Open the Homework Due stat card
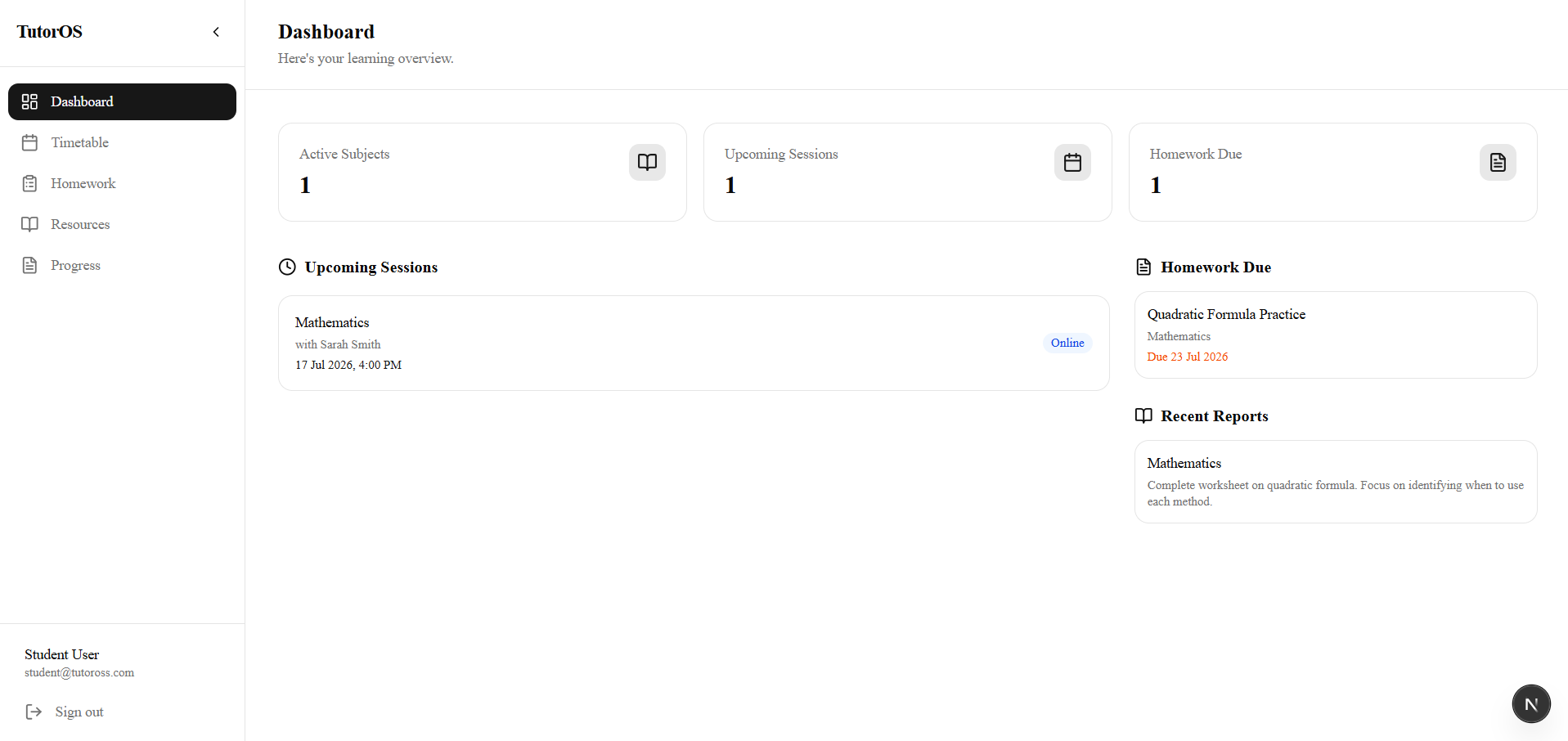The height and width of the screenshot is (741, 1568). point(1333,172)
